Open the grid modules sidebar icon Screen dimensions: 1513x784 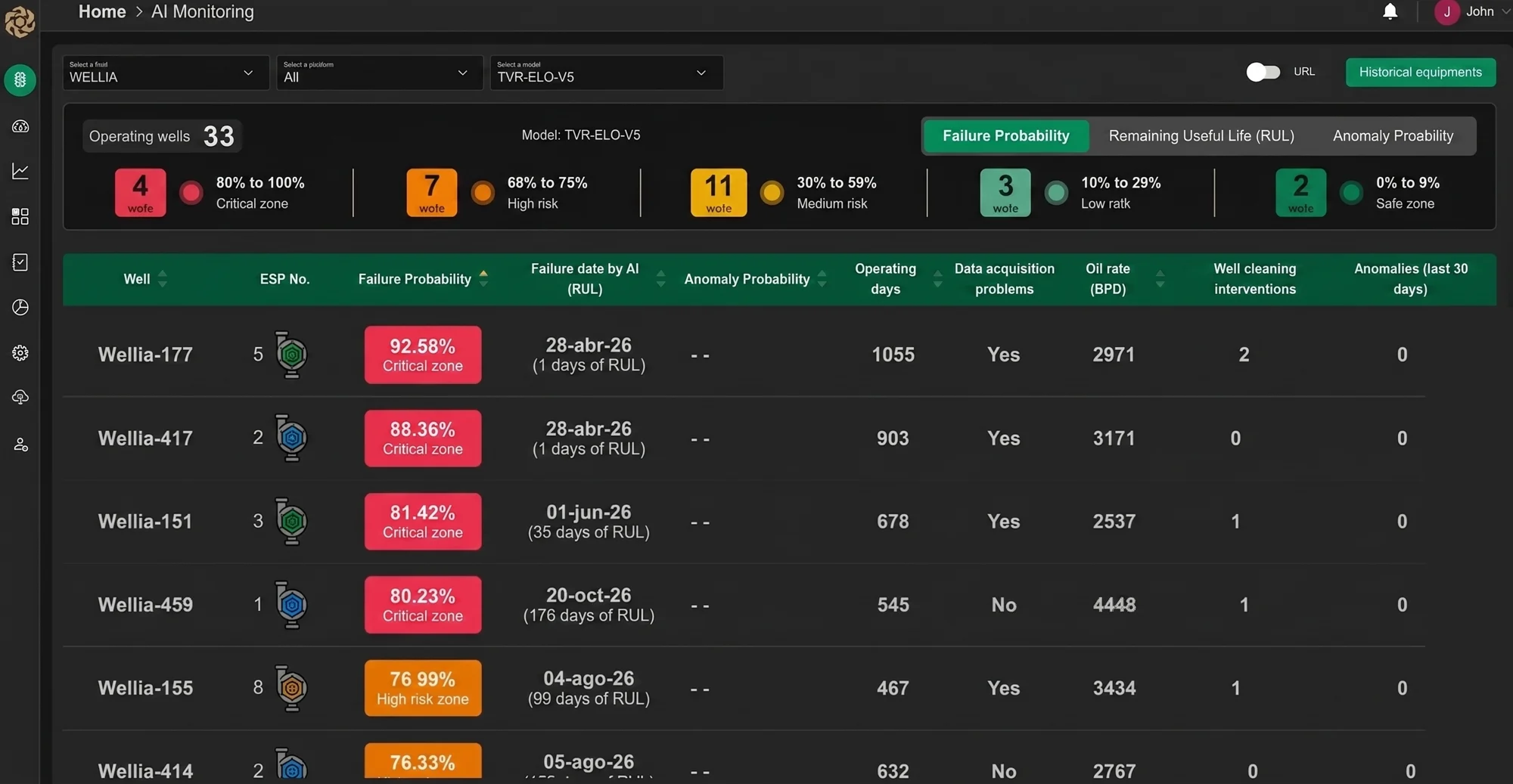(x=20, y=217)
